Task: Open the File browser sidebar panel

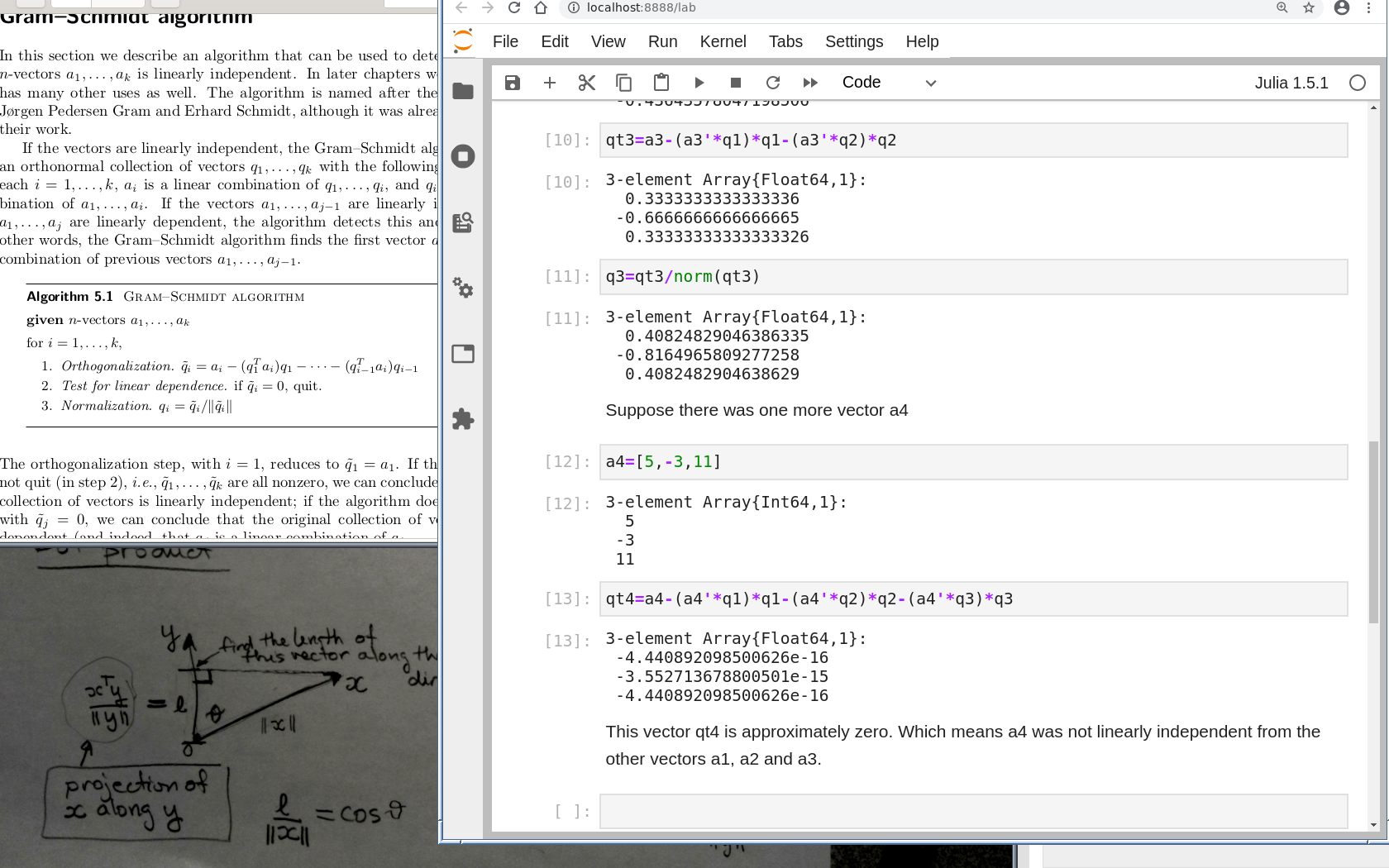Action: [463, 91]
